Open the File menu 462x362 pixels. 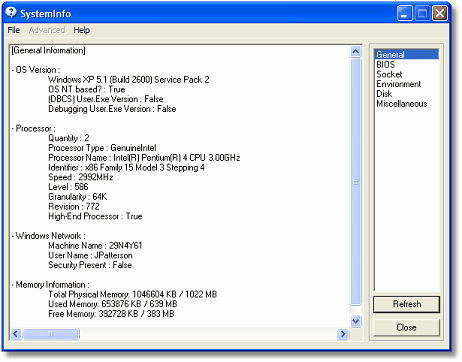tap(14, 30)
